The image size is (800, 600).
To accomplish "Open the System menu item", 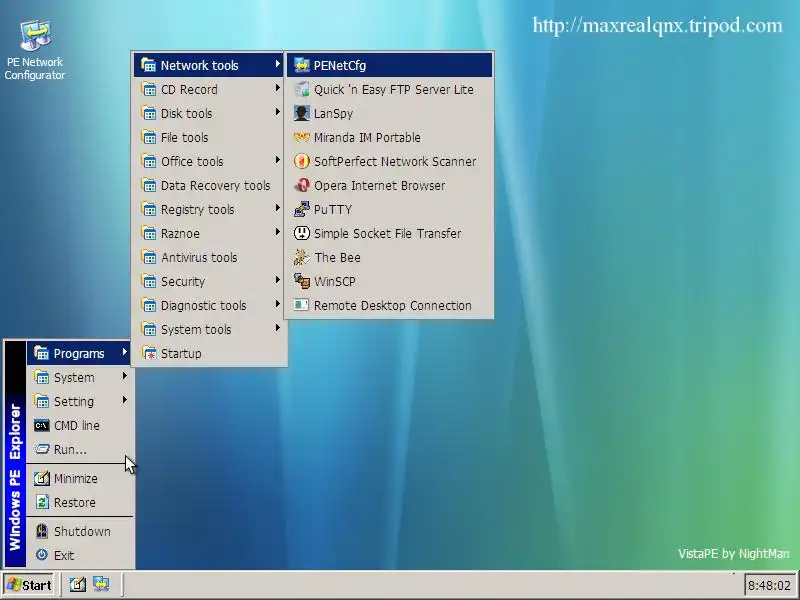I will 79,377.
